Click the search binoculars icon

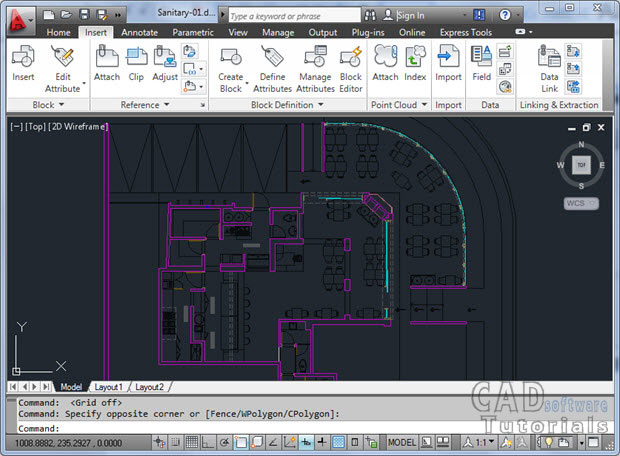click(x=370, y=15)
